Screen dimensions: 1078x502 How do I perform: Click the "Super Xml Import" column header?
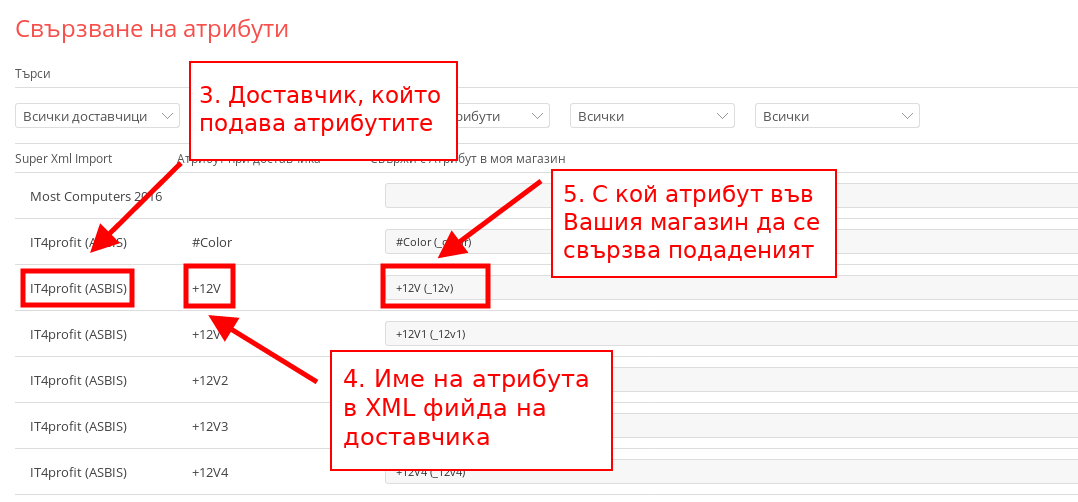pos(63,159)
